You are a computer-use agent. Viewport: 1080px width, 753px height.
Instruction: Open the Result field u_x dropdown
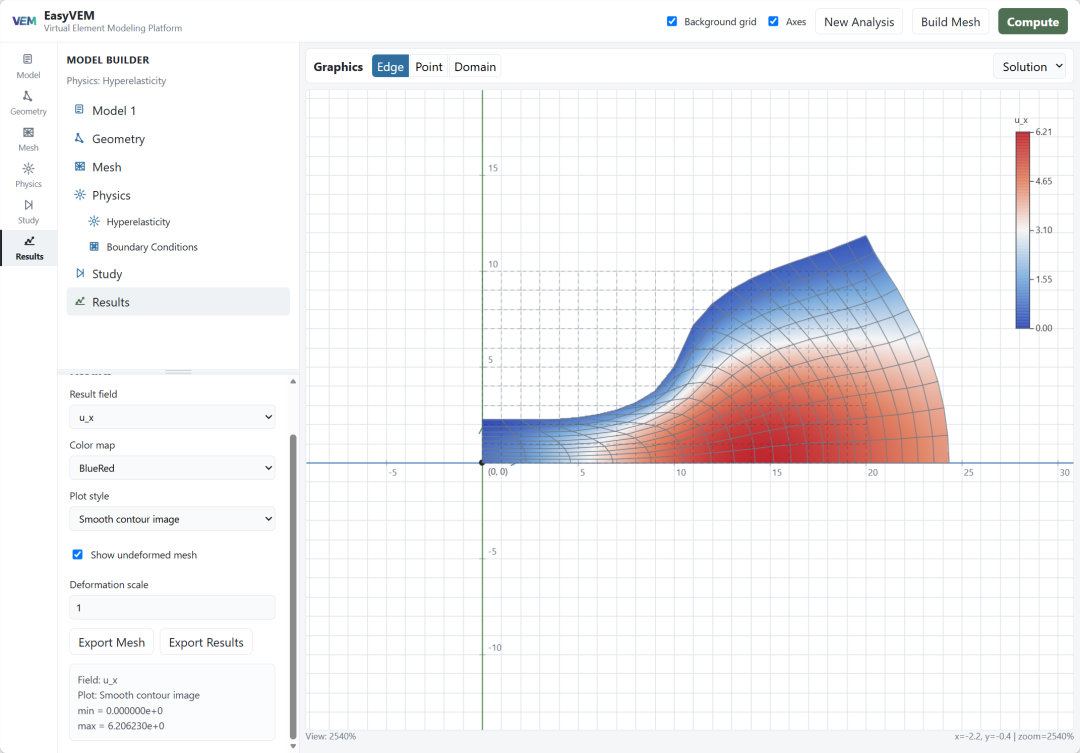click(x=172, y=417)
